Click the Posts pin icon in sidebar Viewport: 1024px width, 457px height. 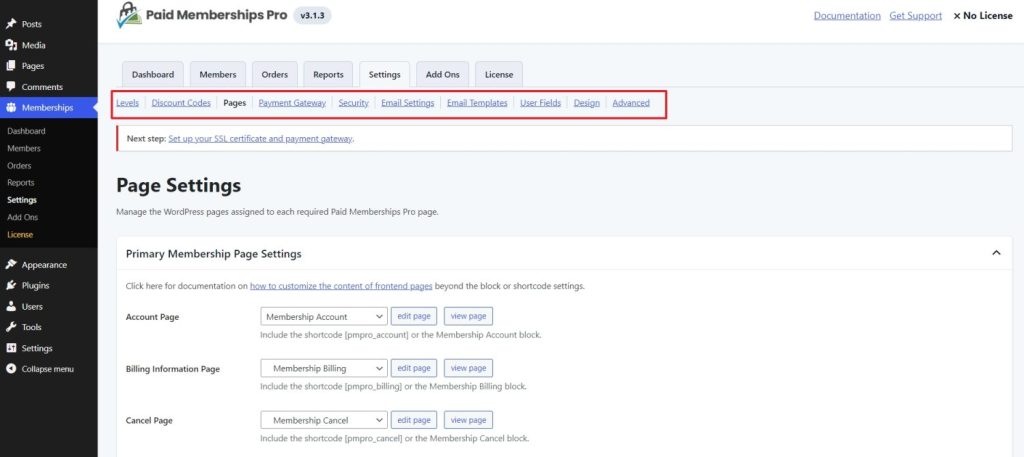[10, 24]
